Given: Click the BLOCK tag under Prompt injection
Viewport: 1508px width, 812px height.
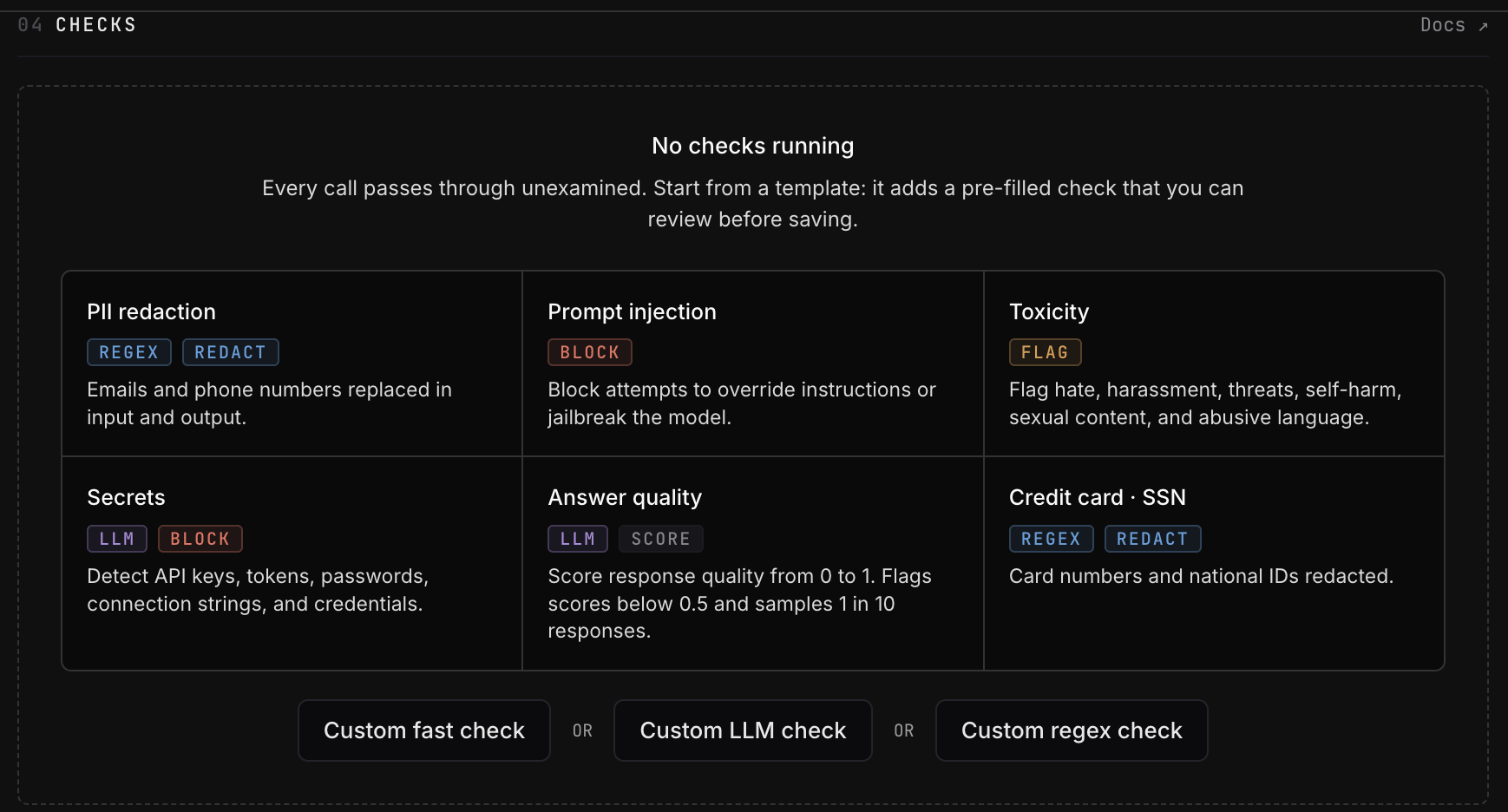Looking at the screenshot, I should click(590, 352).
